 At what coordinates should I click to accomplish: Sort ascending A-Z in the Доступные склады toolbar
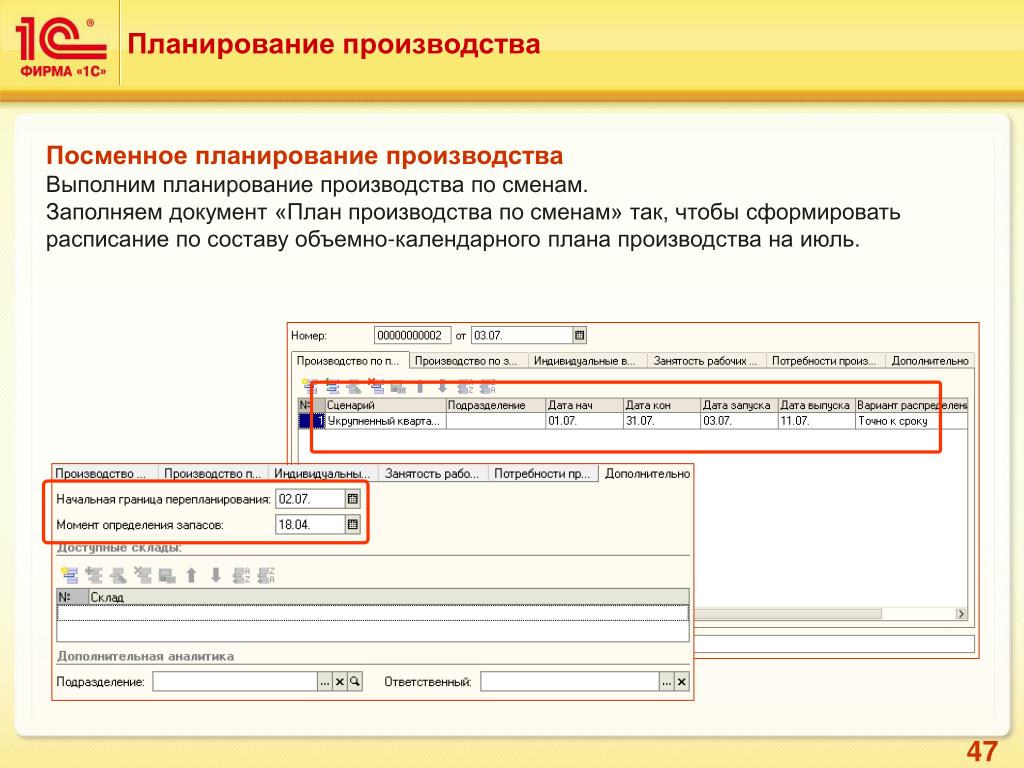point(242,575)
